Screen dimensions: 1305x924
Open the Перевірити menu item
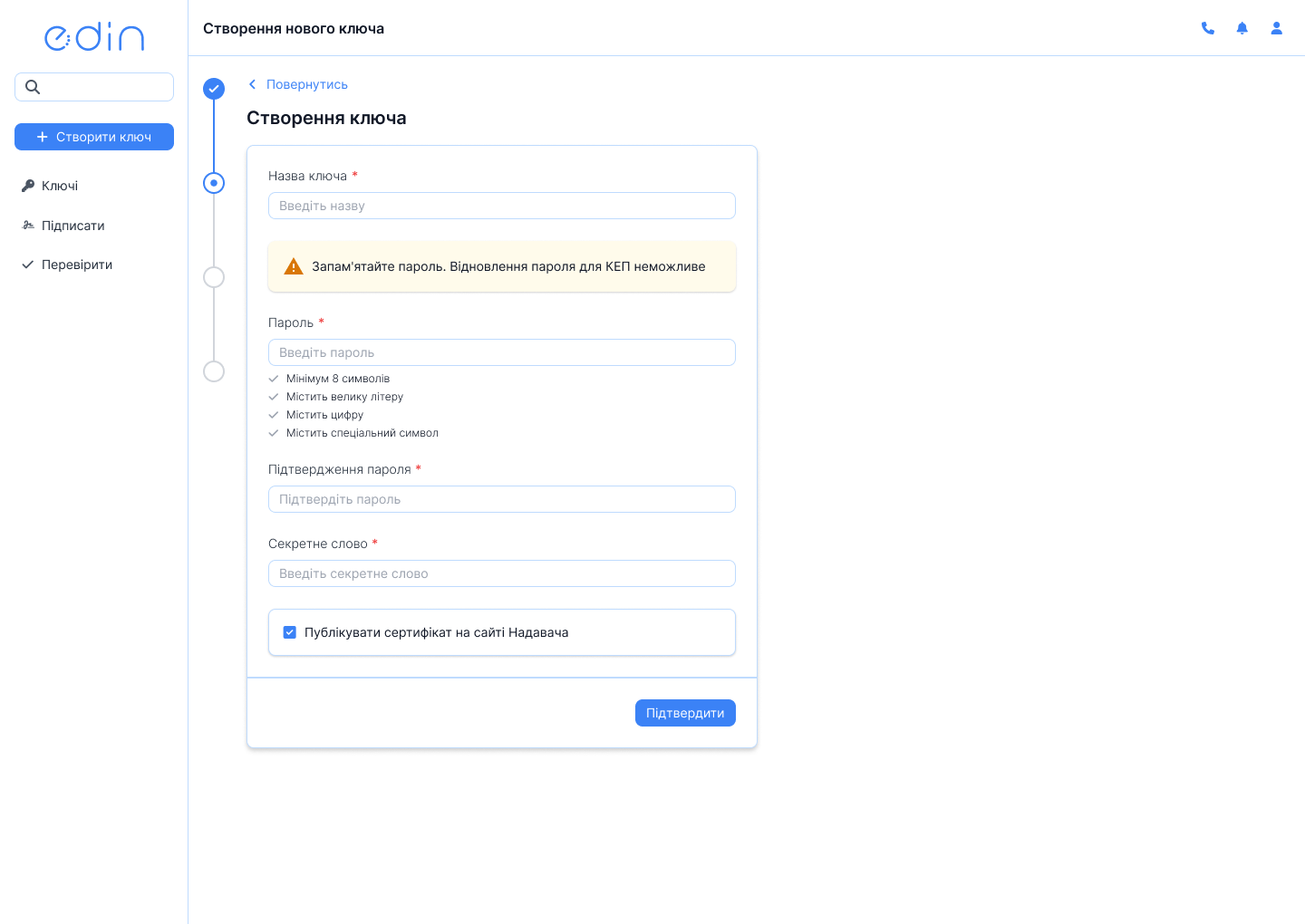click(76, 265)
